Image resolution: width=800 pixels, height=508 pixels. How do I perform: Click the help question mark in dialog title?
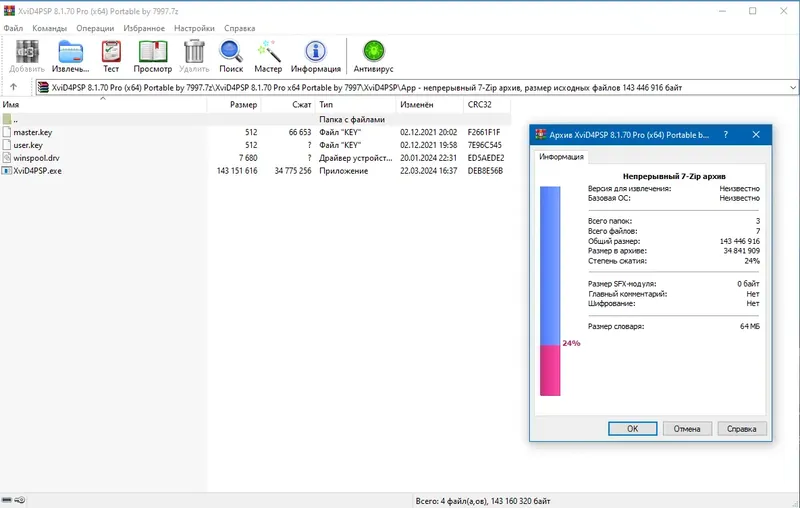(x=726, y=135)
